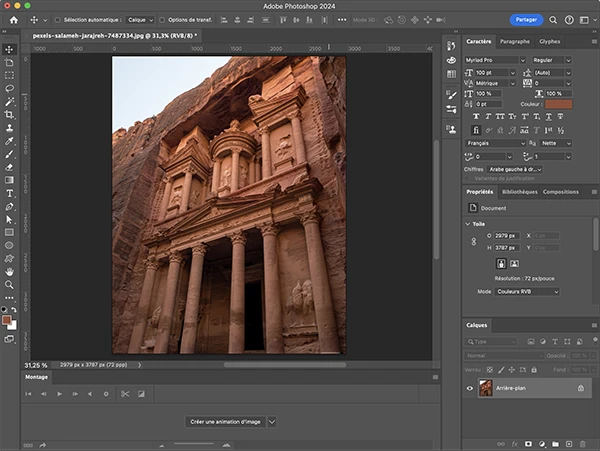This screenshot has width=600, height=451.
Task: Select the Gradient tool
Action: pyautogui.click(x=9, y=180)
